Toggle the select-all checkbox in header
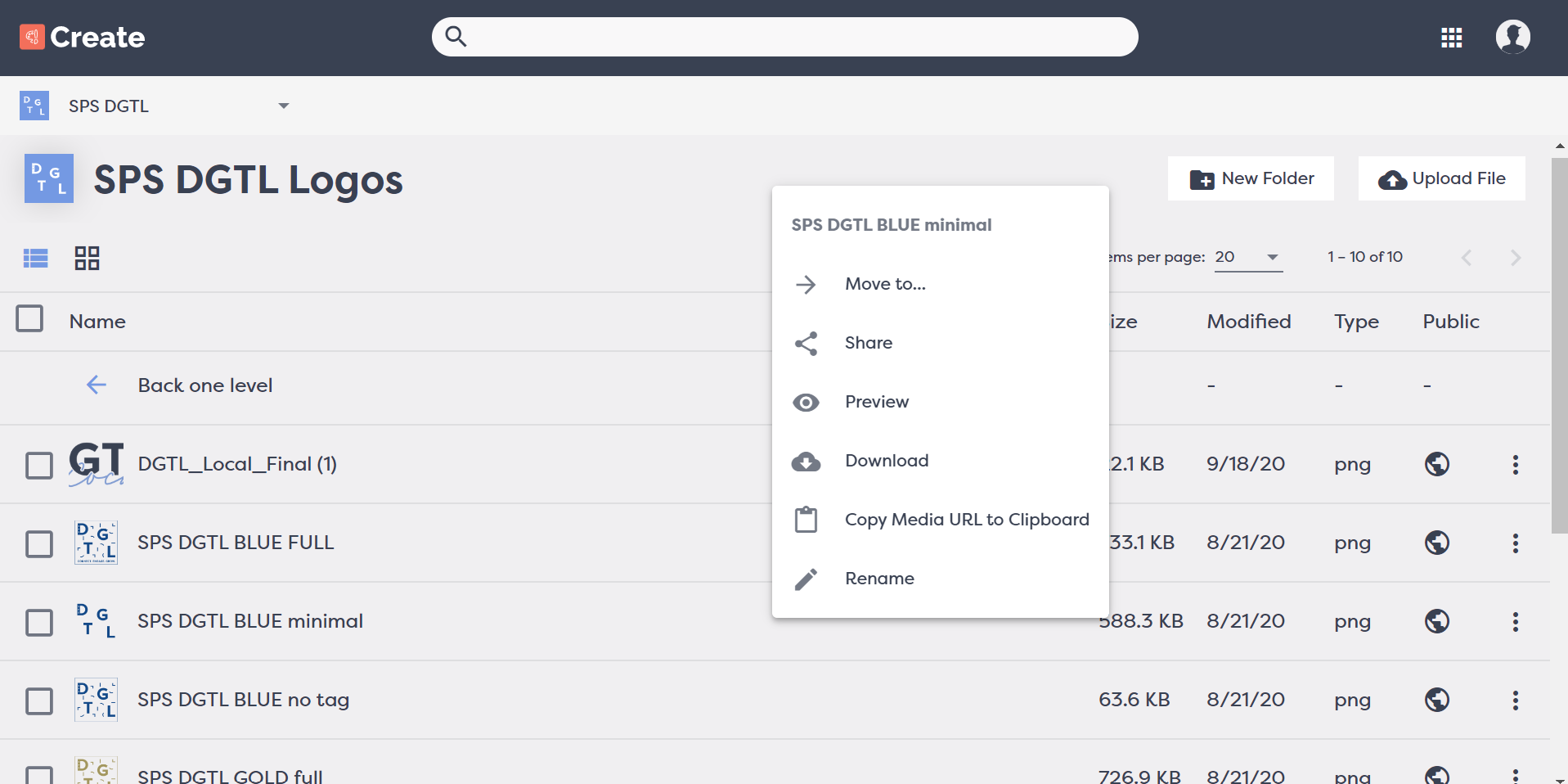Viewport: 1568px width, 784px height. (30, 318)
